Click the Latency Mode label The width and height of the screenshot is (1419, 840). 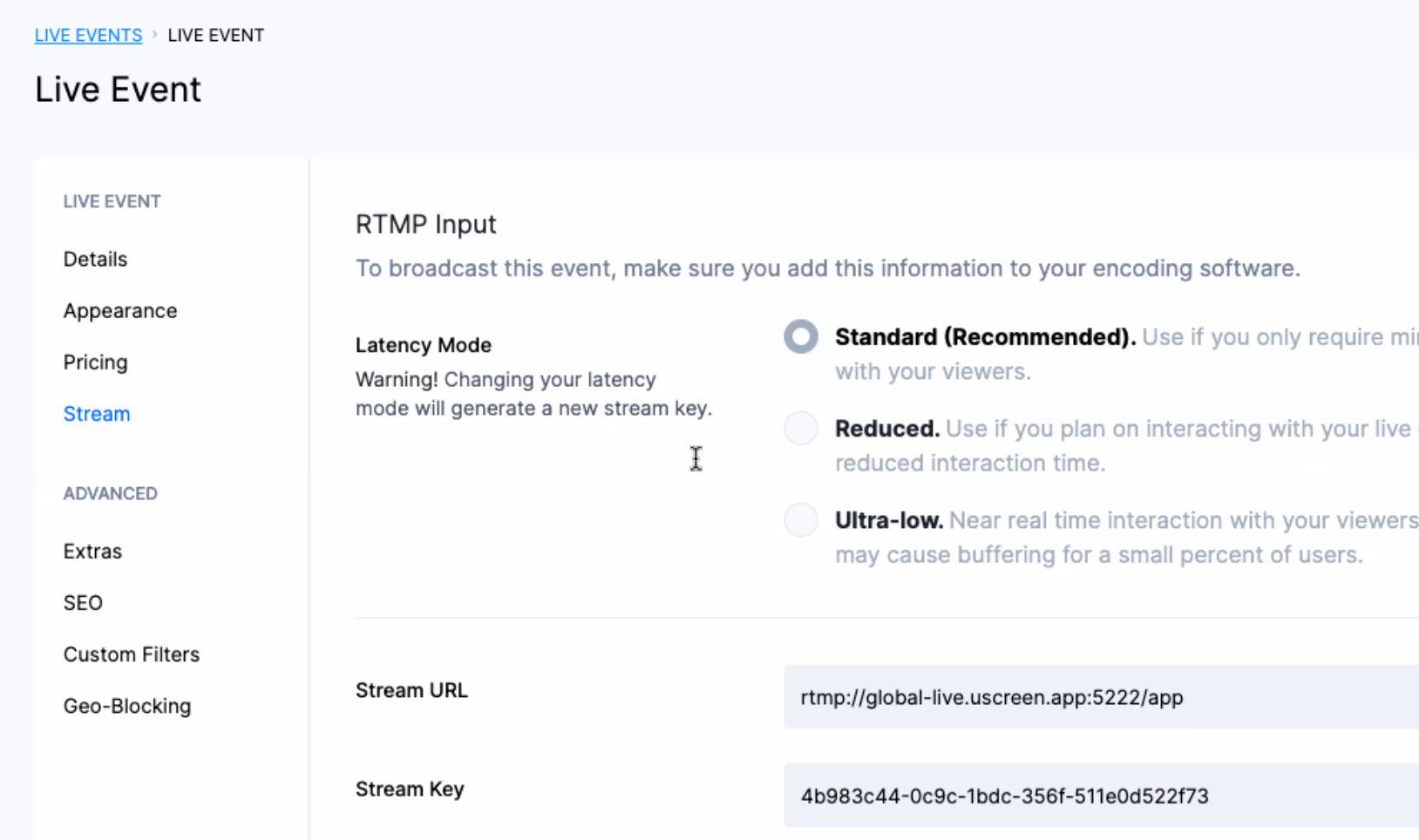point(424,345)
